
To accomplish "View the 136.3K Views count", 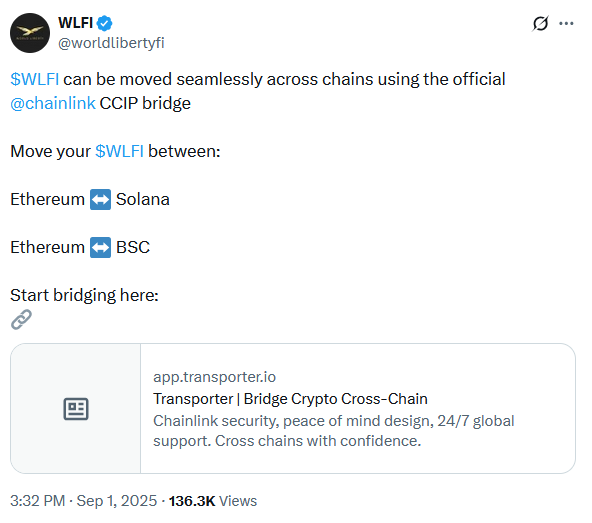I will pyautogui.click(x=213, y=501).
